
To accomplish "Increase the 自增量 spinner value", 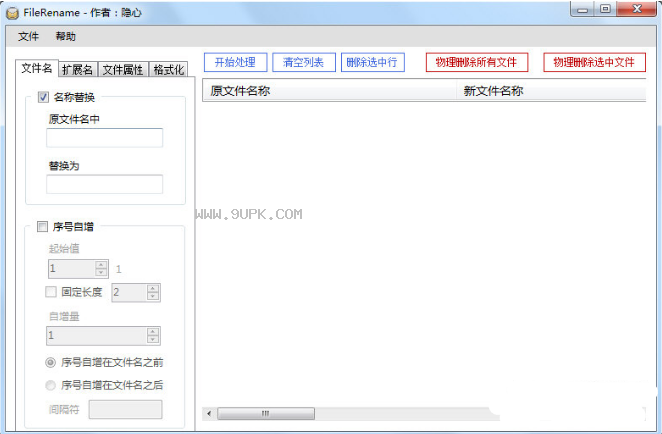I will pos(153,332).
